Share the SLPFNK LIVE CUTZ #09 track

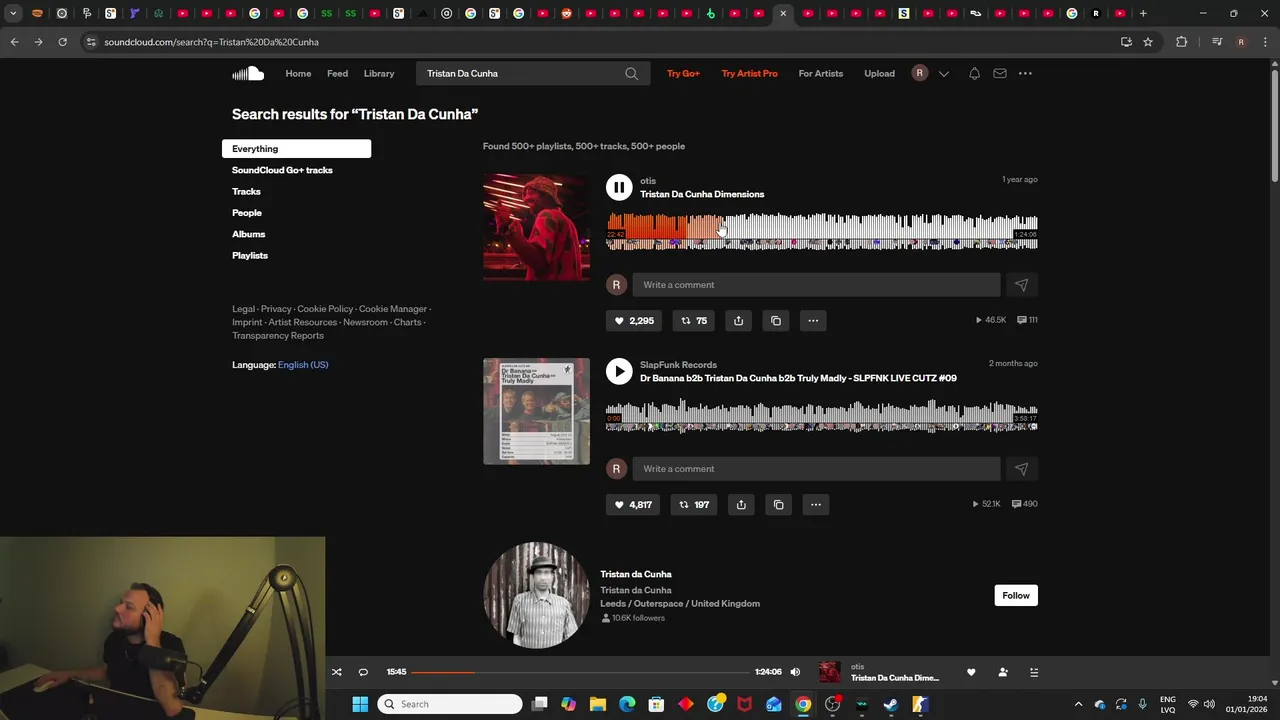point(741,504)
